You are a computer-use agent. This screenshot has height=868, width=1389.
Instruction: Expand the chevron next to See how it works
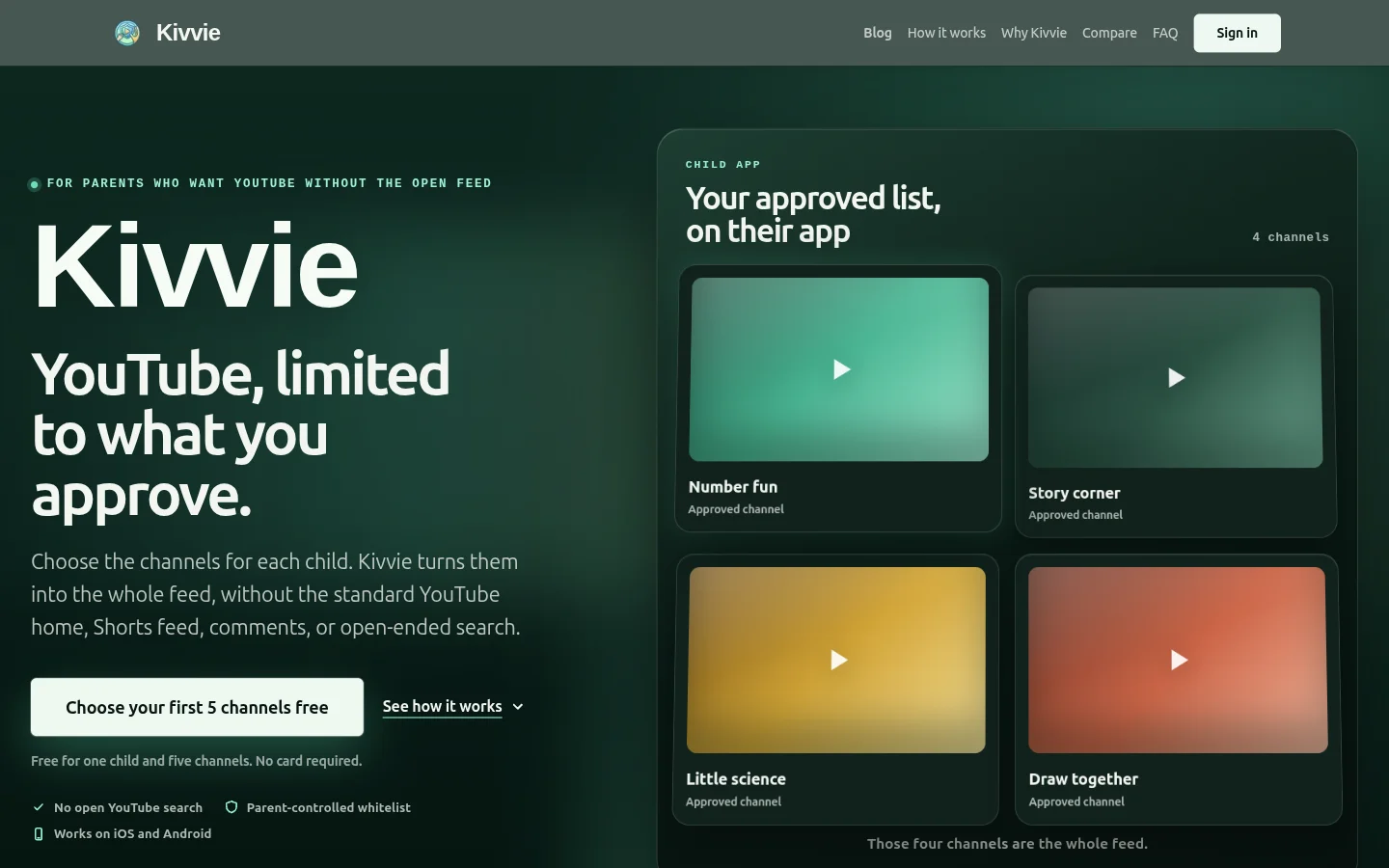point(518,707)
